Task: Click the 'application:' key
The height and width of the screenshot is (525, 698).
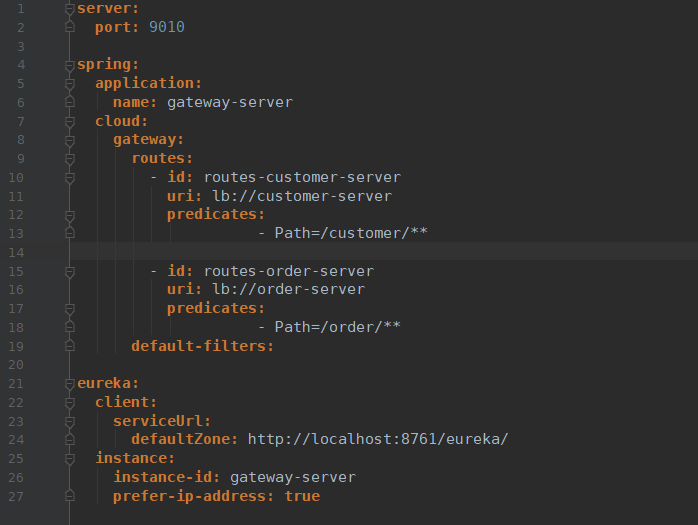Action: [x=149, y=83]
